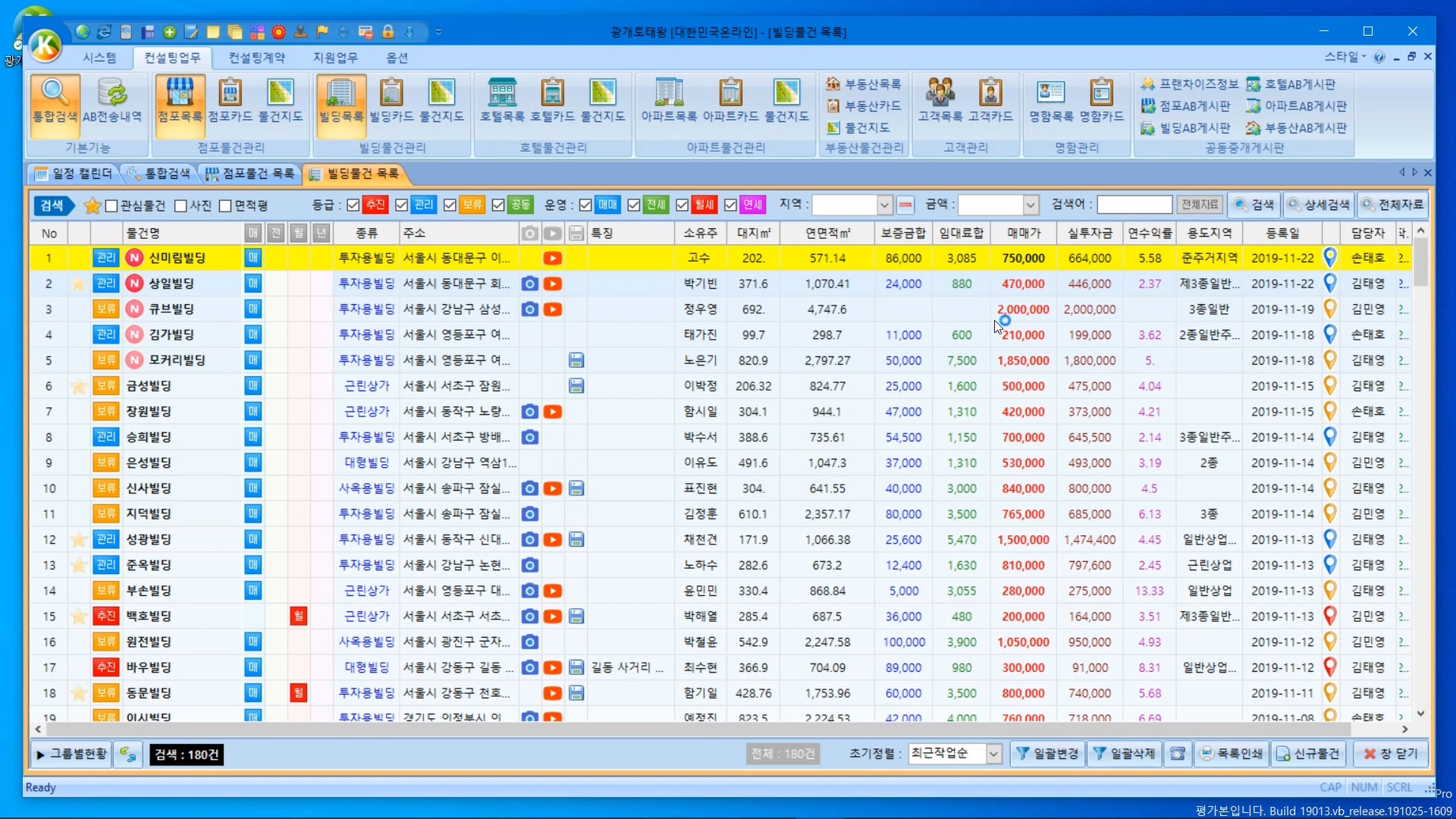Click the 상세검색 button
Image resolution: width=1456 pixels, height=819 pixels.
[x=1319, y=205]
